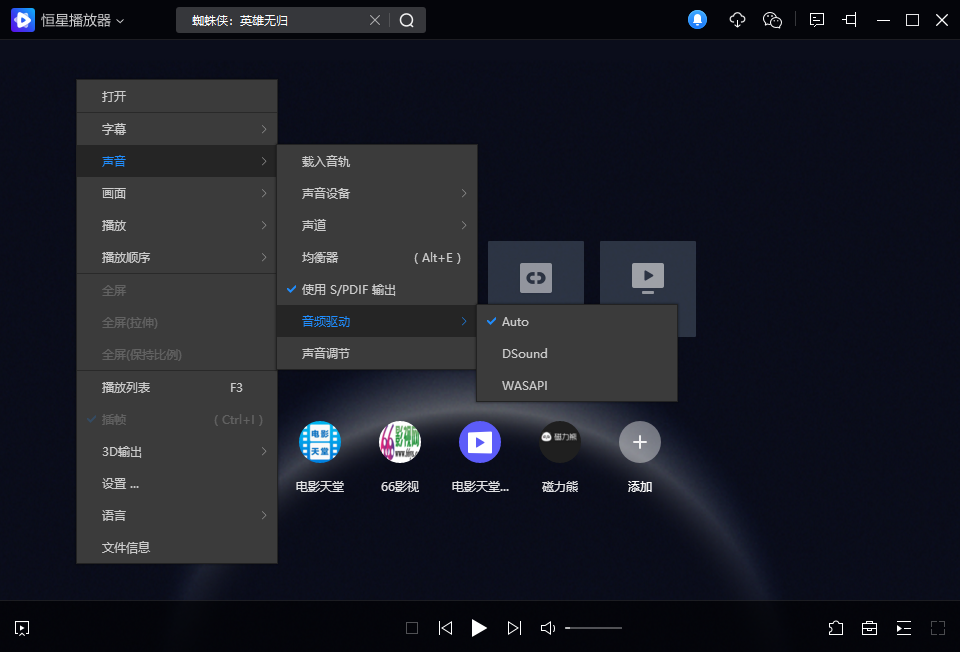960x652 pixels.
Task: Choose 载入音轨 menu entry
Action: click(x=326, y=162)
